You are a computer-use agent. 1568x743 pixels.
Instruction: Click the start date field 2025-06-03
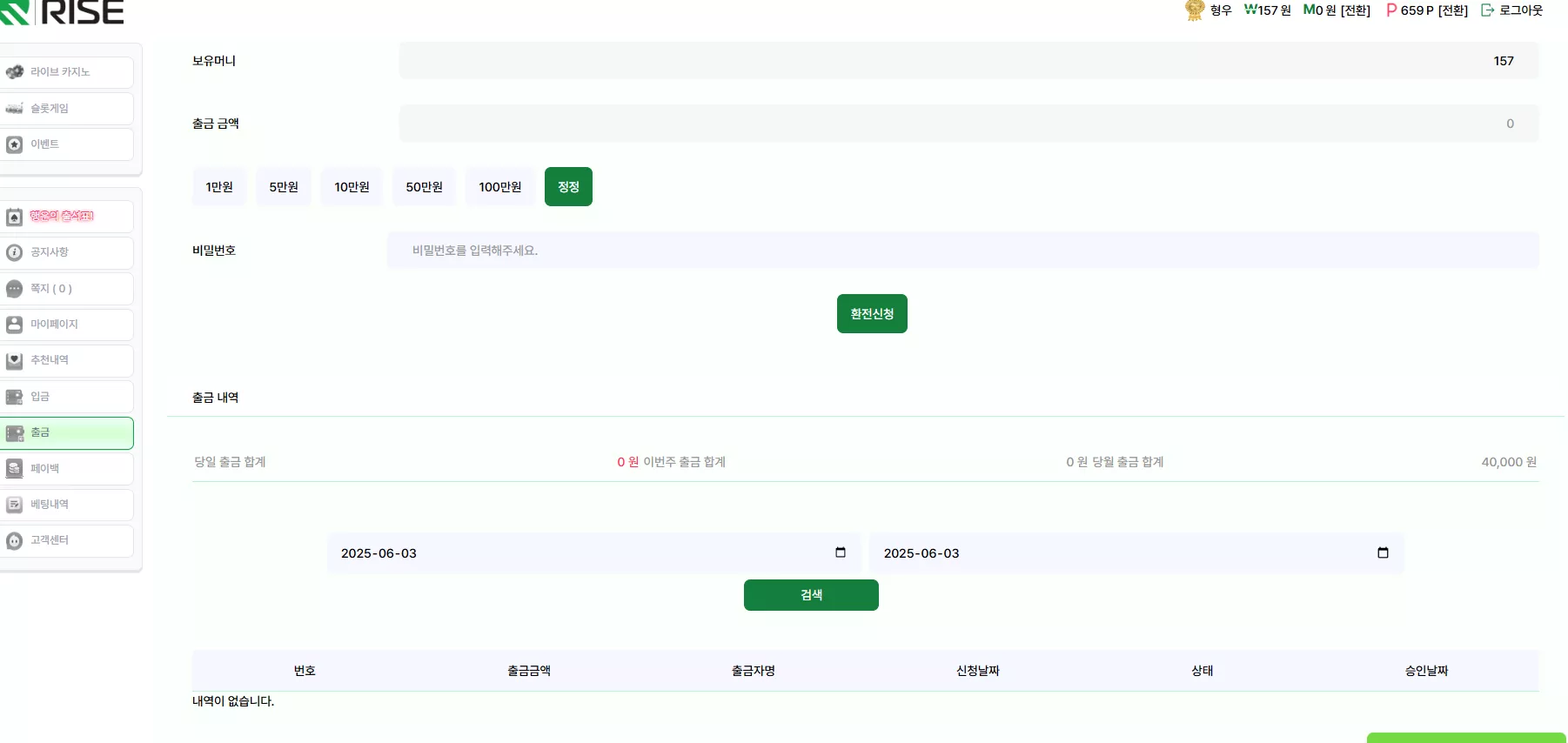[593, 553]
